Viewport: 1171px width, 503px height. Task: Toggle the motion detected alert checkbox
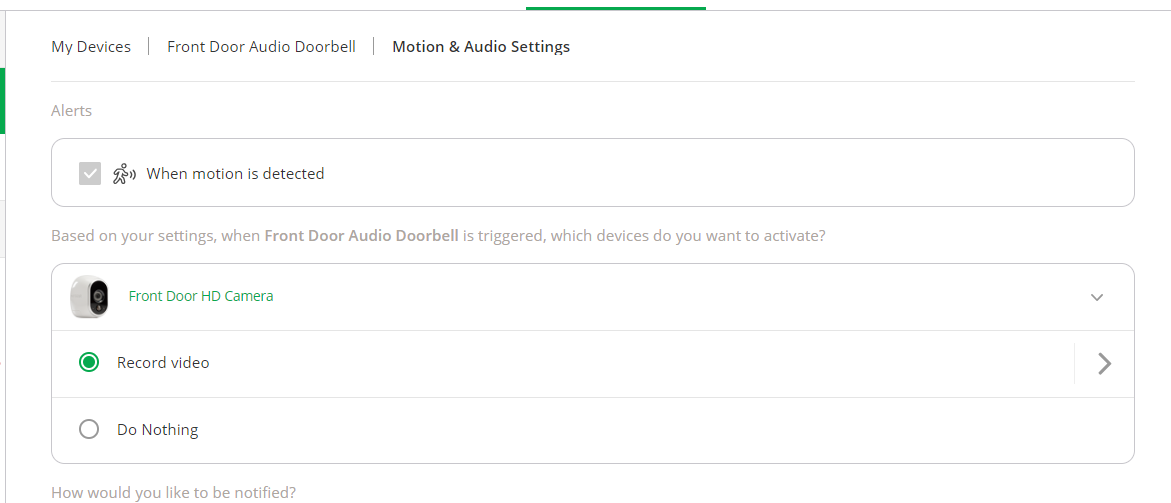[x=90, y=174]
